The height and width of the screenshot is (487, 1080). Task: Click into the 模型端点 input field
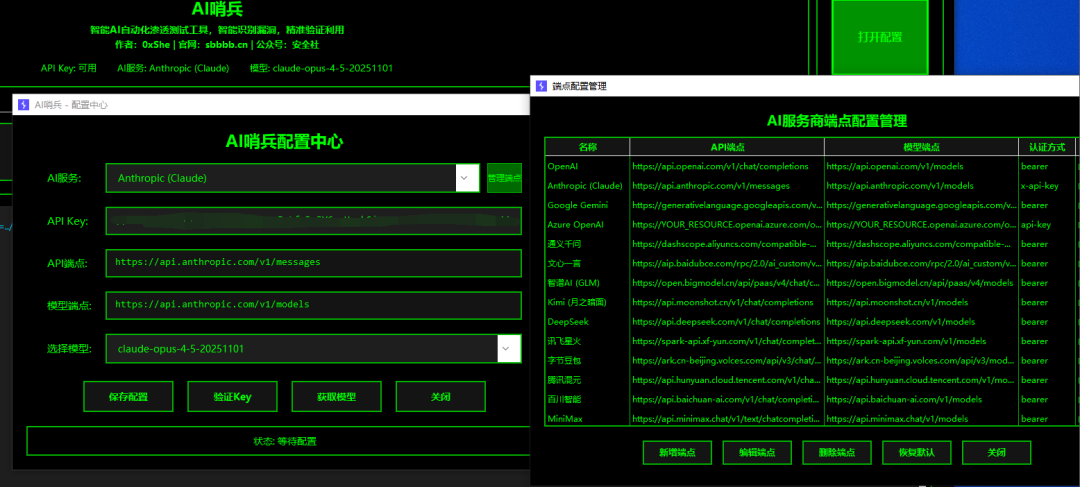tap(313, 305)
